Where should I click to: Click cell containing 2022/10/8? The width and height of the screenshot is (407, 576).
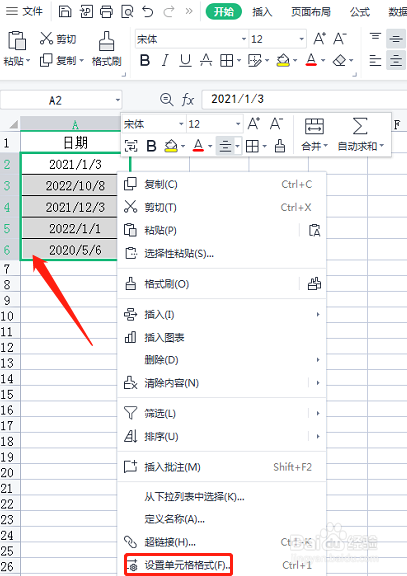[75, 186]
